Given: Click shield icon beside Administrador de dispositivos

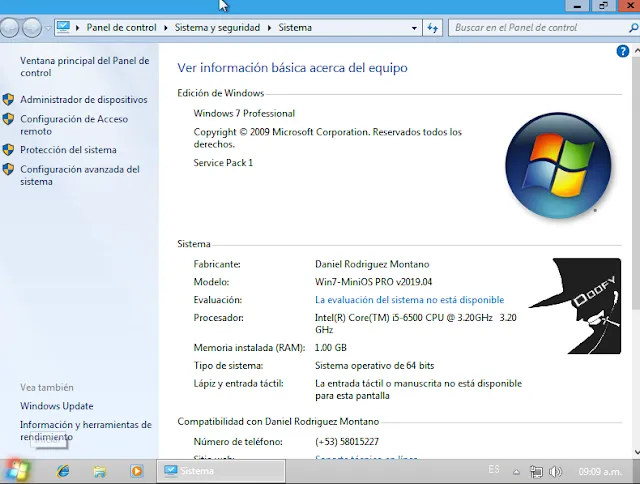Looking at the screenshot, I should (x=8, y=100).
